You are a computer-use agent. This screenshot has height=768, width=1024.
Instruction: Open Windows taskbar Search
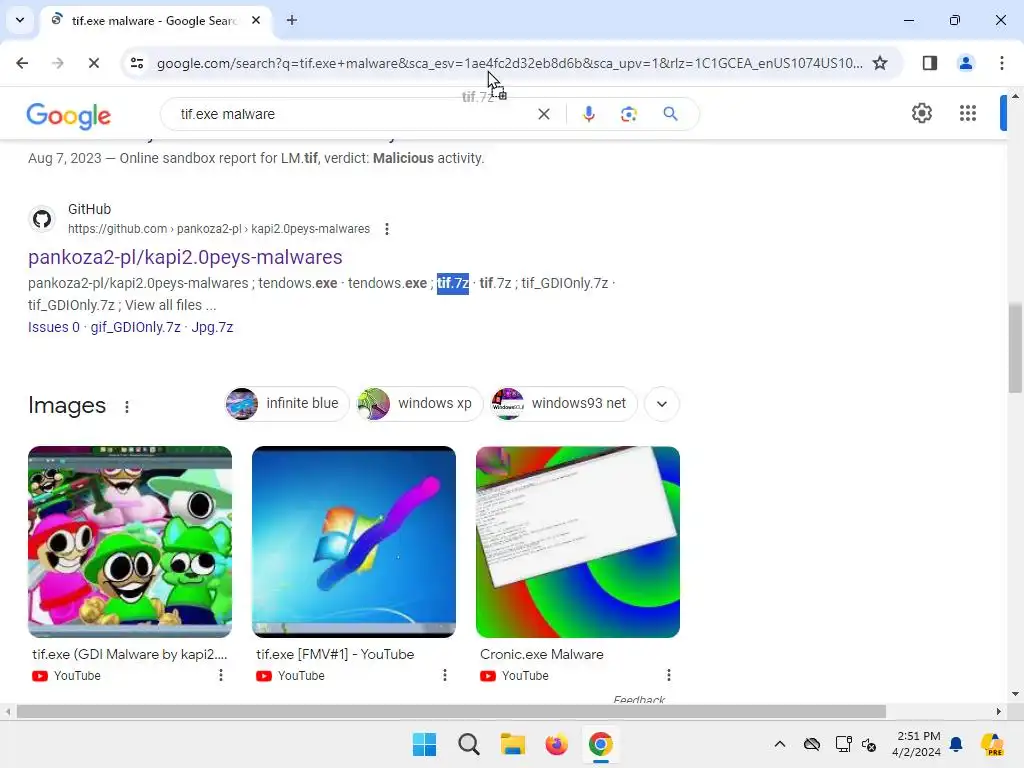click(468, 744)
